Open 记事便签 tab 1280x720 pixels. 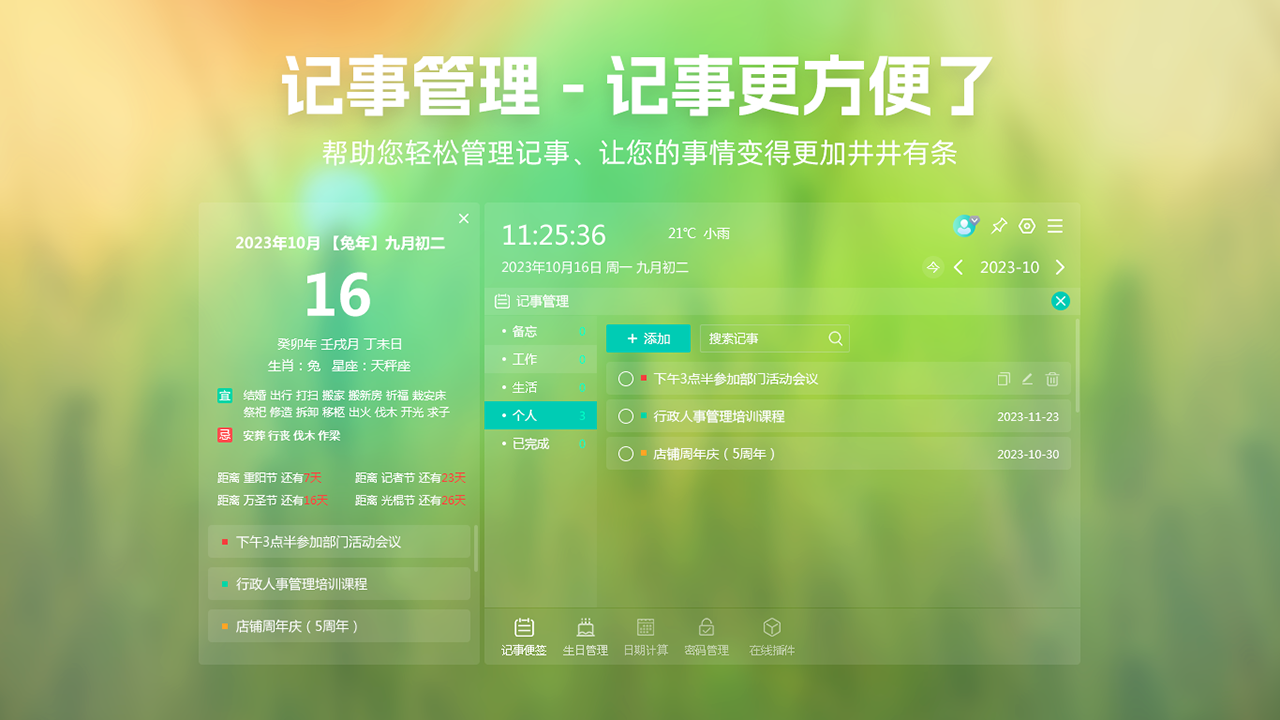524,637
